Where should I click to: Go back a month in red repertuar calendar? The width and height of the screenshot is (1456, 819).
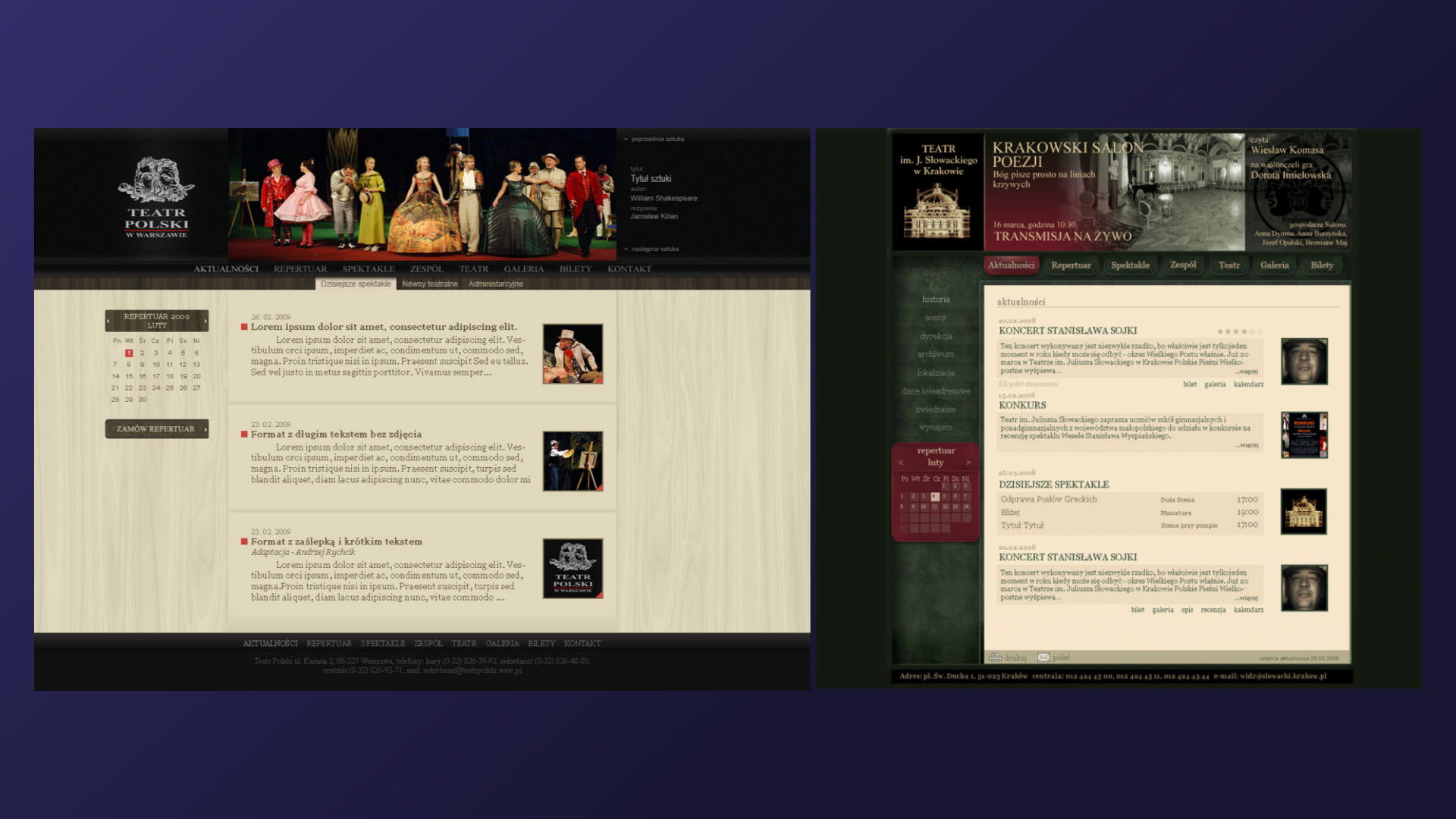901,463
